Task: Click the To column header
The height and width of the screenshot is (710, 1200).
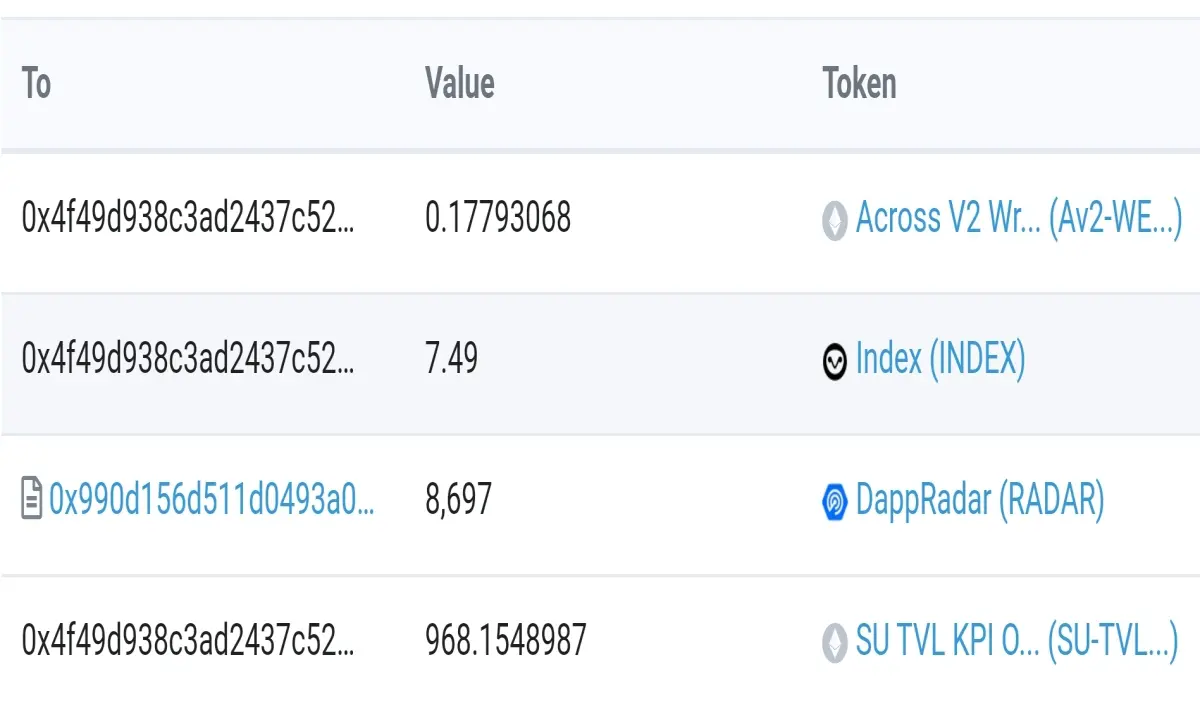Action: pos(37,83)
